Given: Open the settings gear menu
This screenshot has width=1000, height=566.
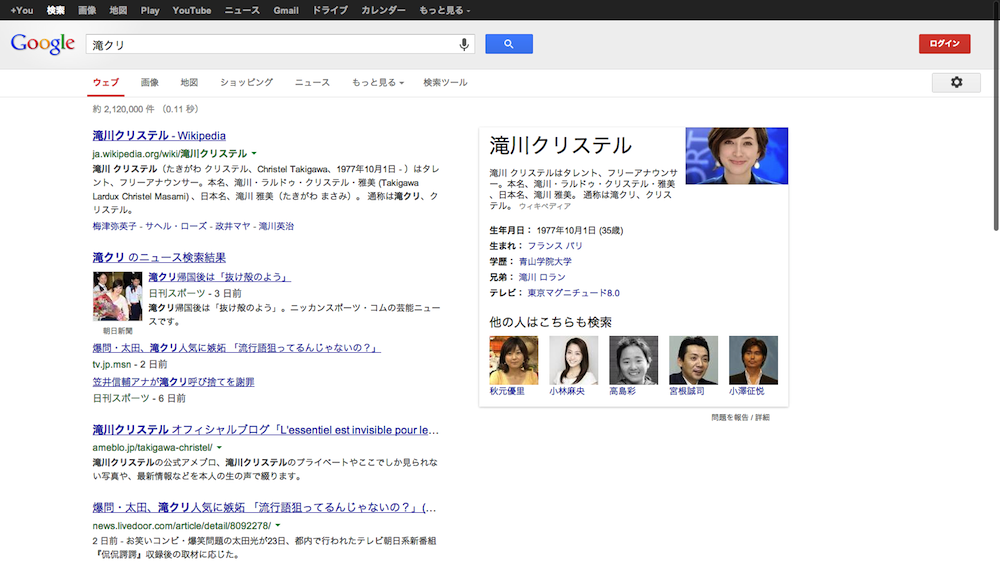Looking at the screenshot, I should [956, 82].
